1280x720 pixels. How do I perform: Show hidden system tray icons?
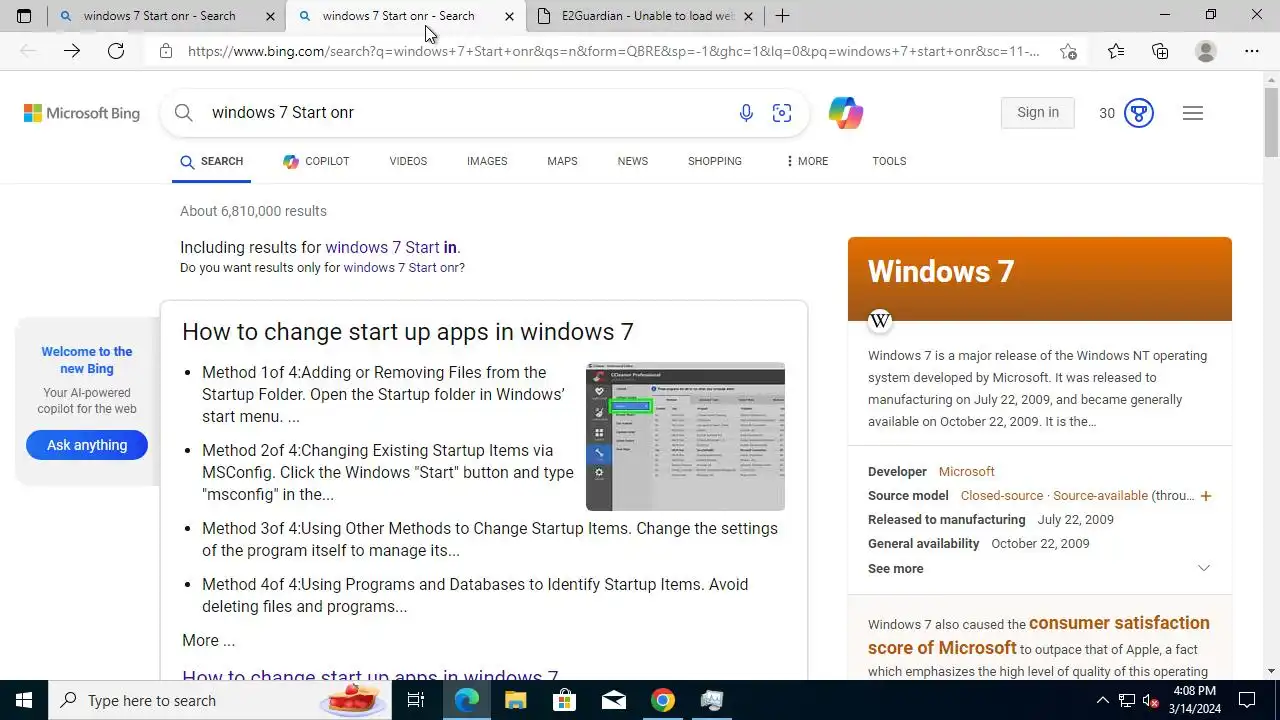[x=1103, y=700]
